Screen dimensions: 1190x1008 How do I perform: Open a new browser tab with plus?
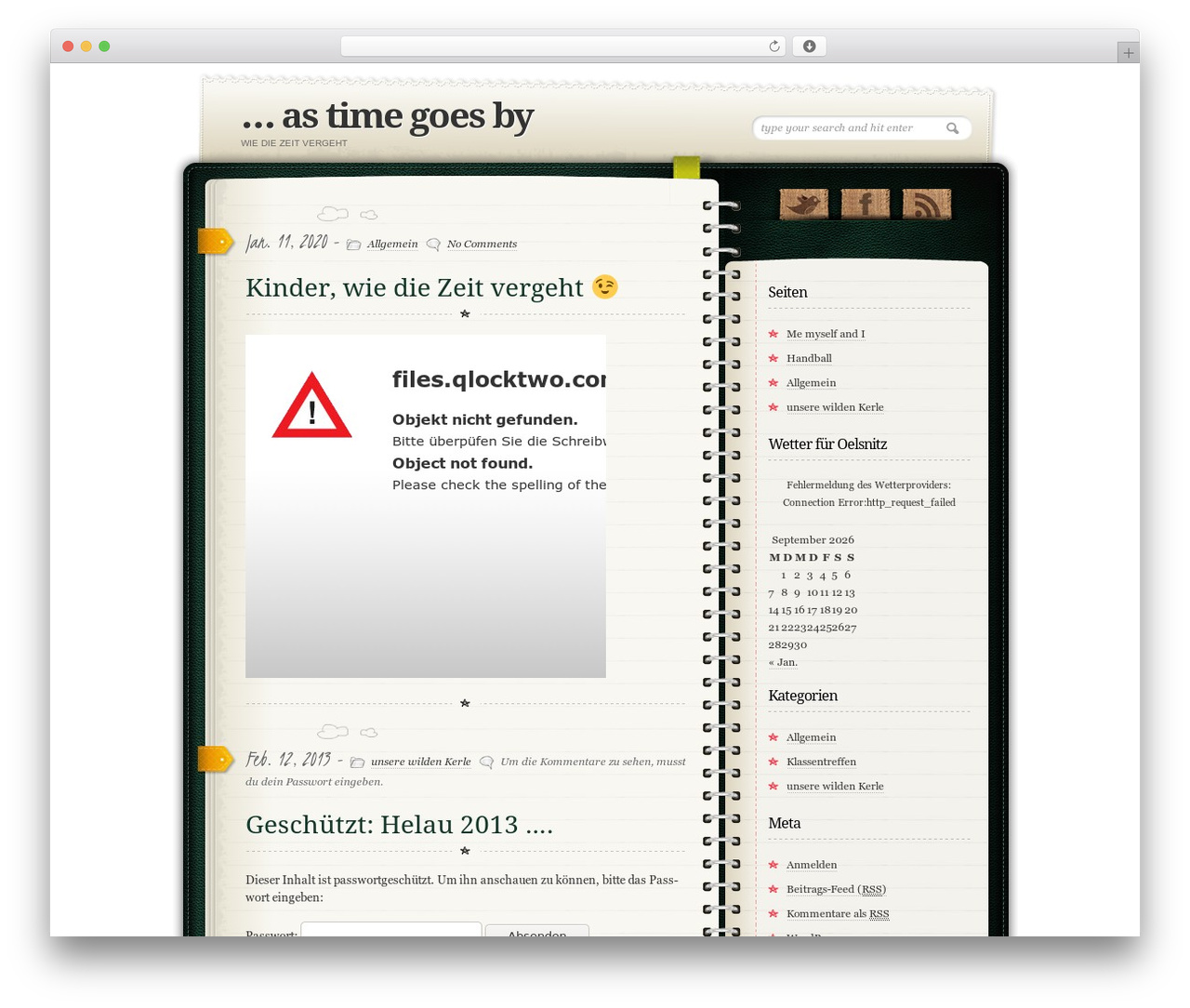point(1129,53)
